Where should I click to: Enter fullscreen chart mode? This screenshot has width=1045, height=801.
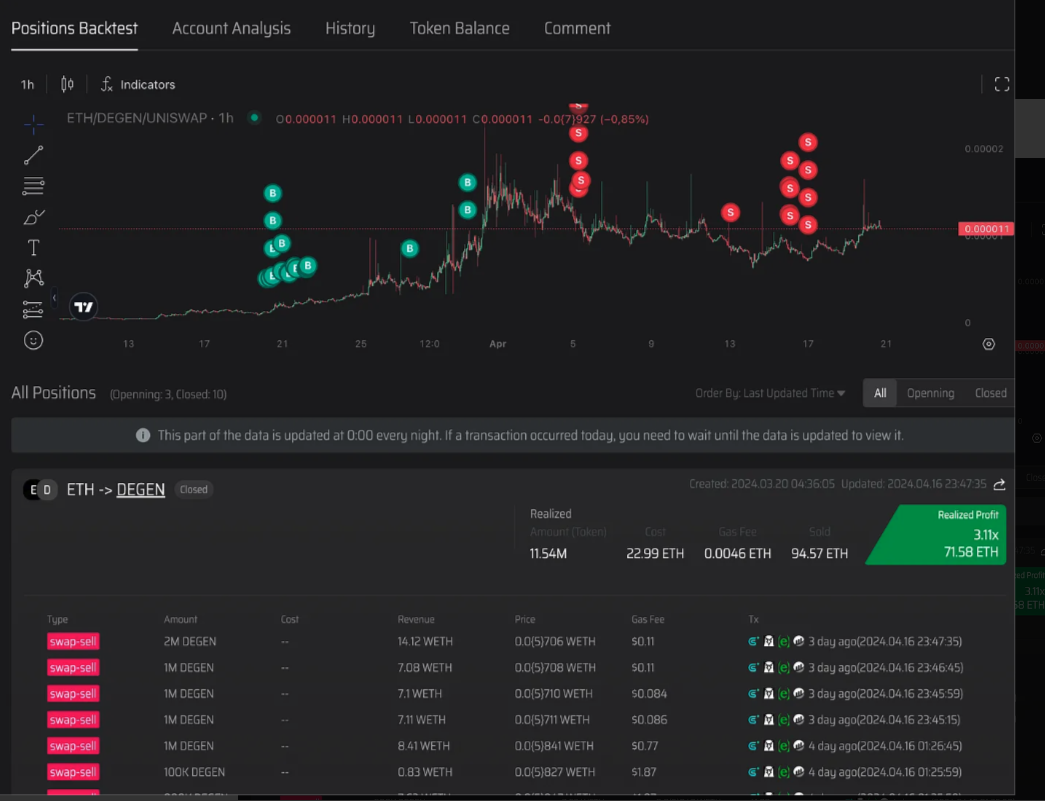tap(1001, 85)
